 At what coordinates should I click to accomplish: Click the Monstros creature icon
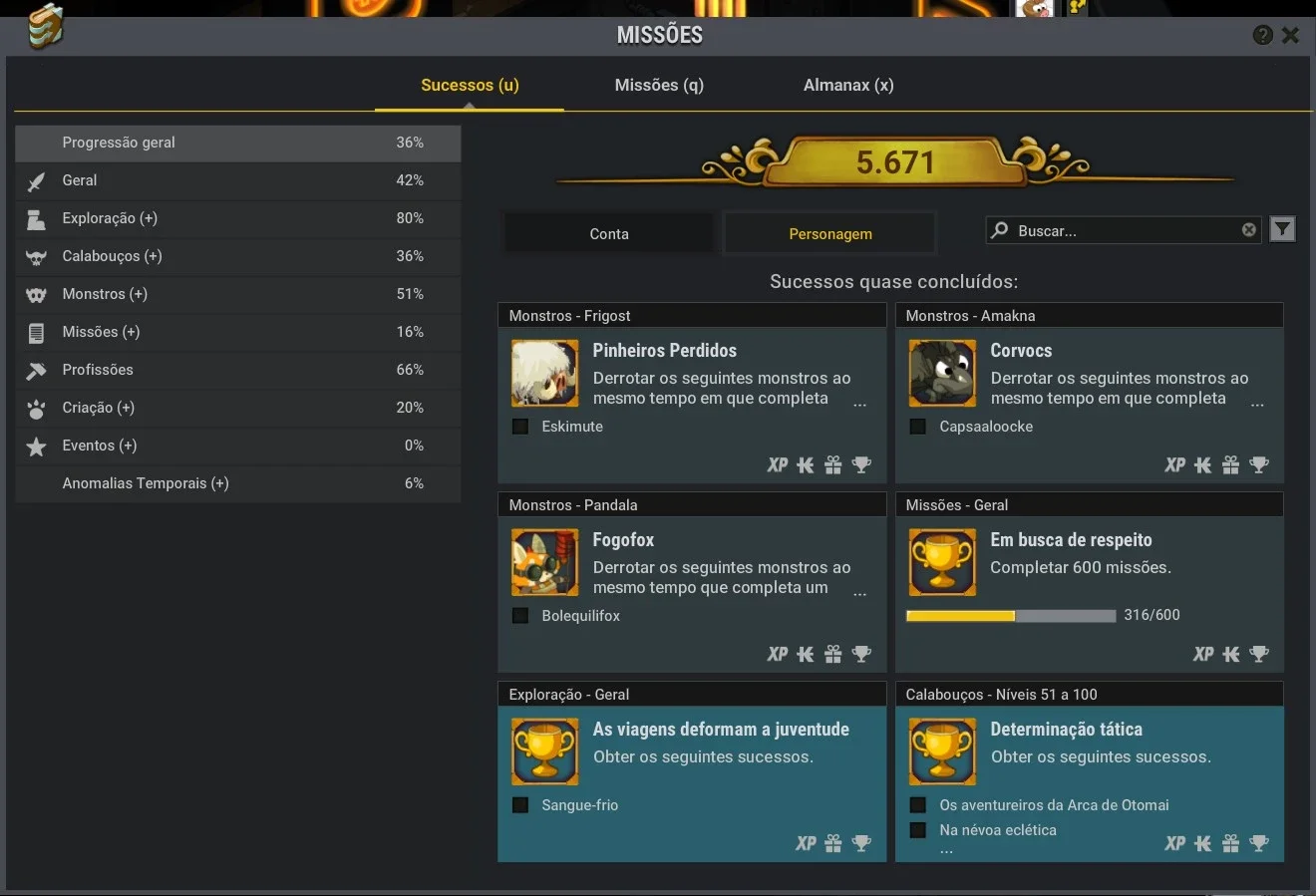(36, 295)
